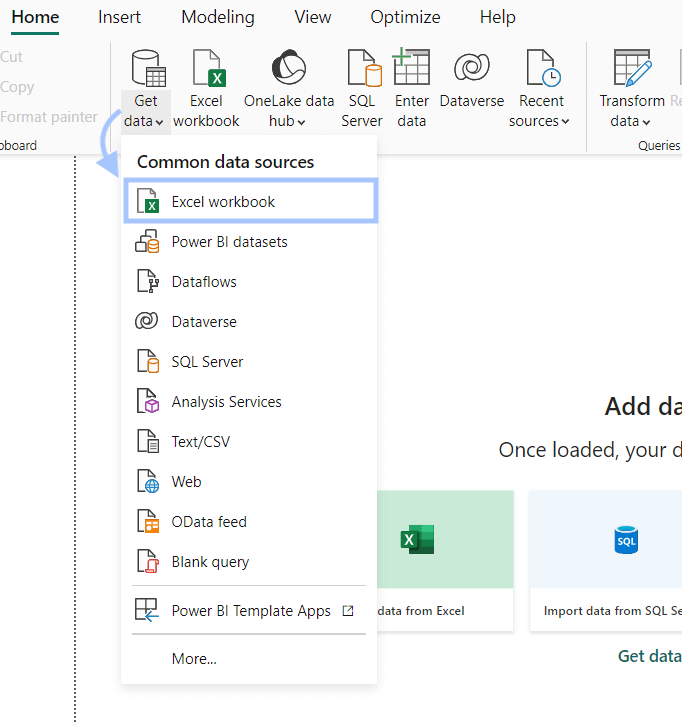Switch to the Home ribbon tab

click(35, 17)
